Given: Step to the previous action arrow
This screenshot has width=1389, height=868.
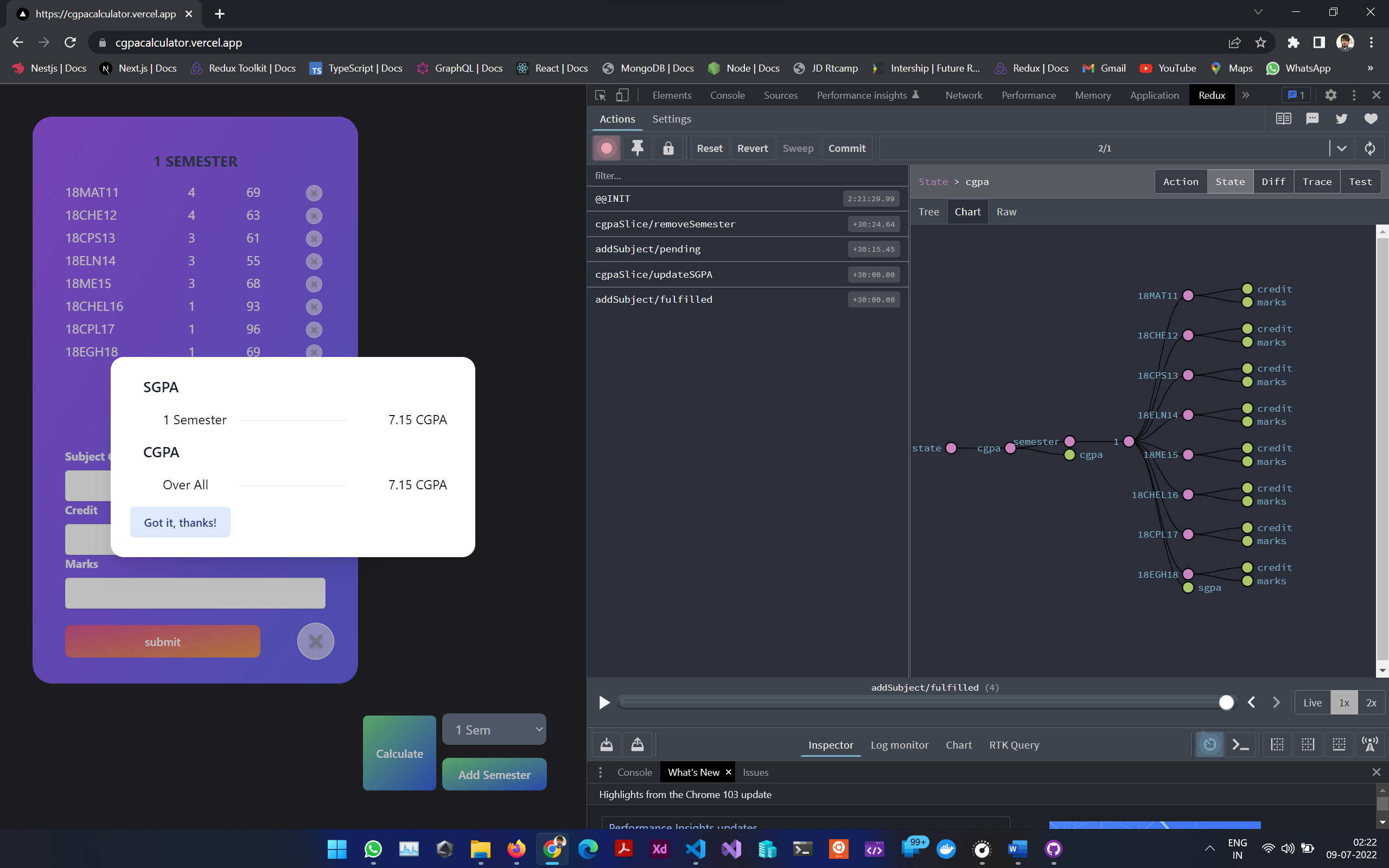Looking at the screenshot, I should [1251, 702].
